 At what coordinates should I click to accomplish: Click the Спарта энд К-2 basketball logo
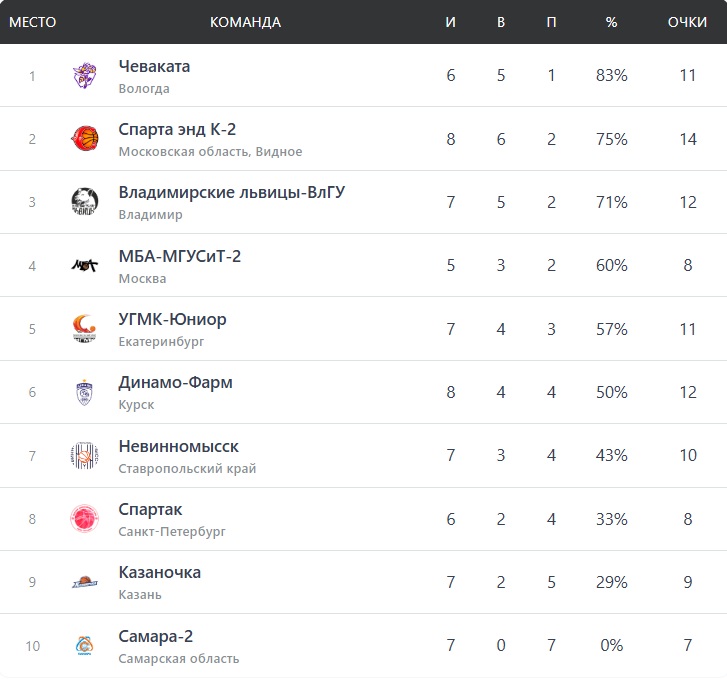pyautogui.click(x=84, y=139)
